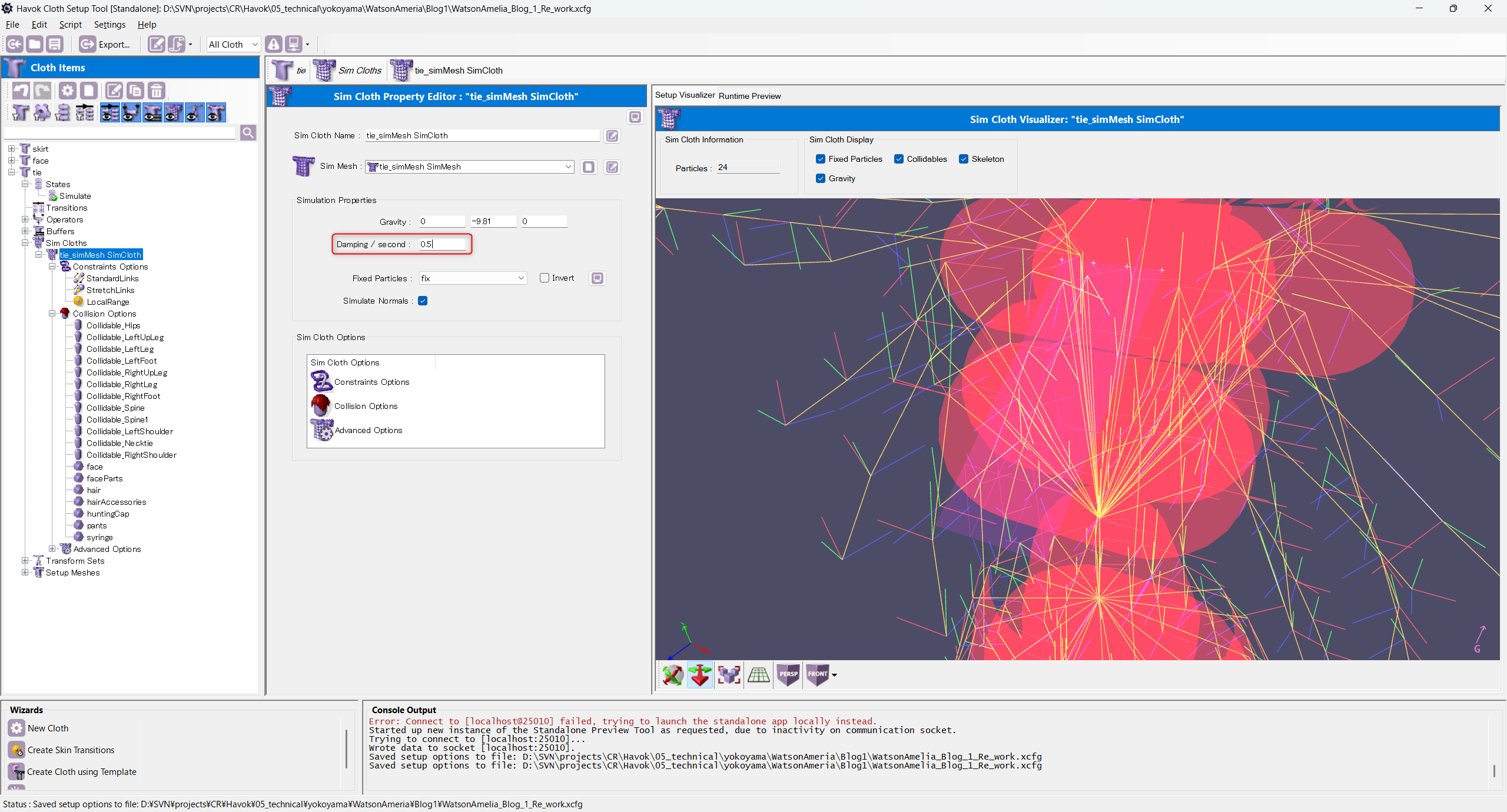
Task: Launch the Create Skin Transitions wizard
Action: pyautogui.click(x=71, y=750)
